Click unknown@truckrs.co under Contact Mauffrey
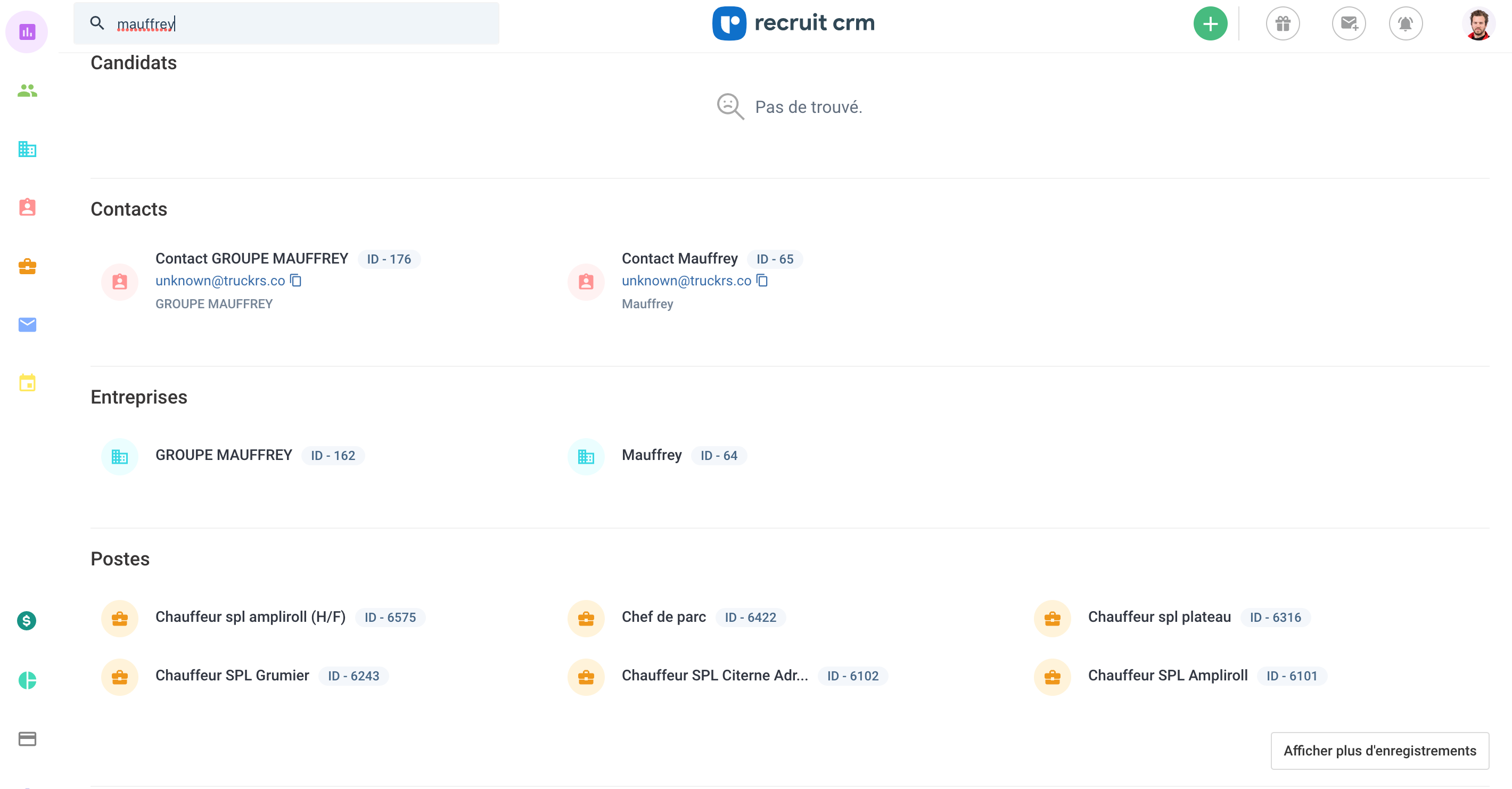The height and width of the screenshot is (789, 1512). click(x=687, y=281)
